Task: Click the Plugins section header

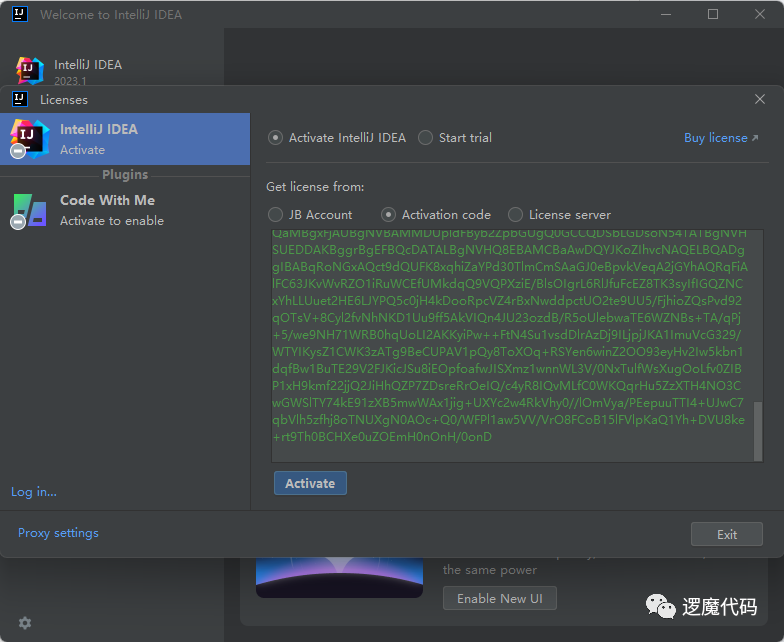Action: coord(125,174)
